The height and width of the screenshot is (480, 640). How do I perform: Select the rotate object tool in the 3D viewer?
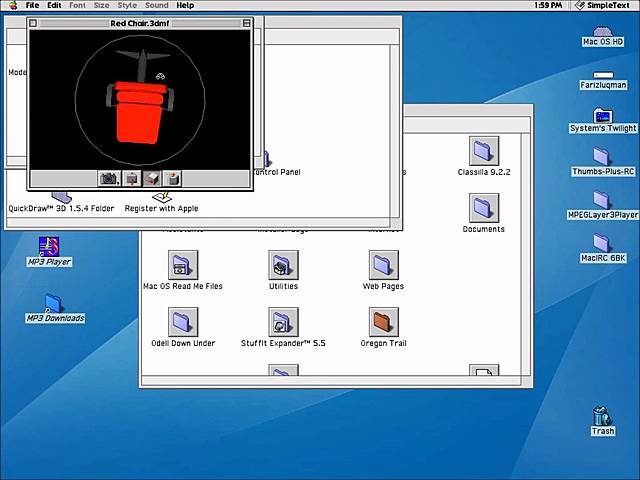coord(152,179)
